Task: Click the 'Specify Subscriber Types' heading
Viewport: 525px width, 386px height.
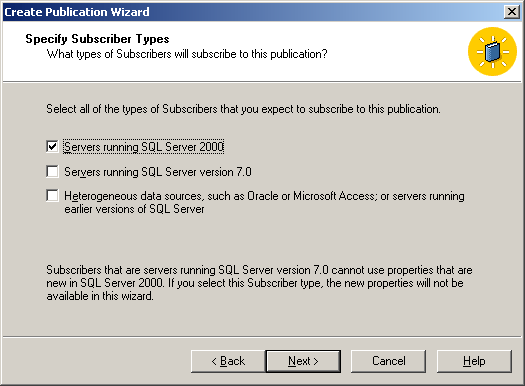Action: [97, 39]
